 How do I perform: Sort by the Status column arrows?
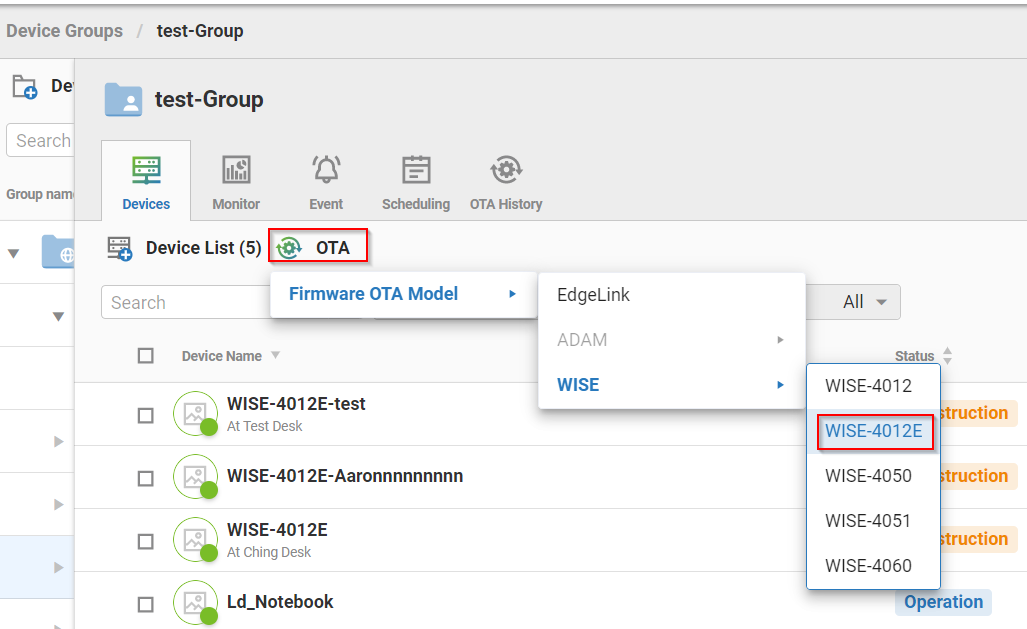pyautogui.click(x=947, y=356)
